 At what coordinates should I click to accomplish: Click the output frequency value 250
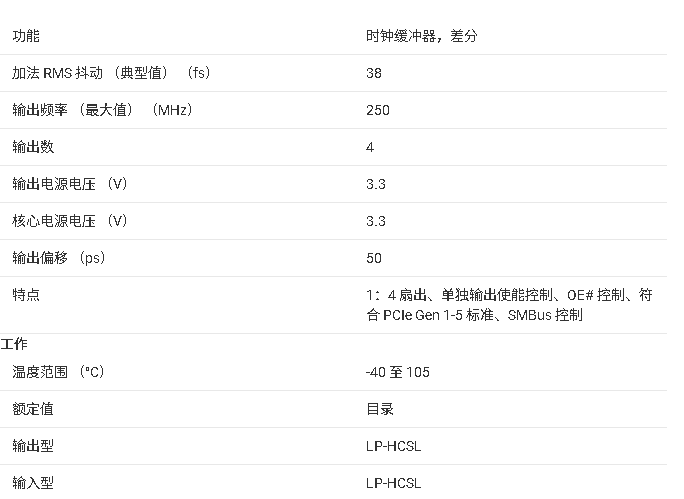pos(378,110)
